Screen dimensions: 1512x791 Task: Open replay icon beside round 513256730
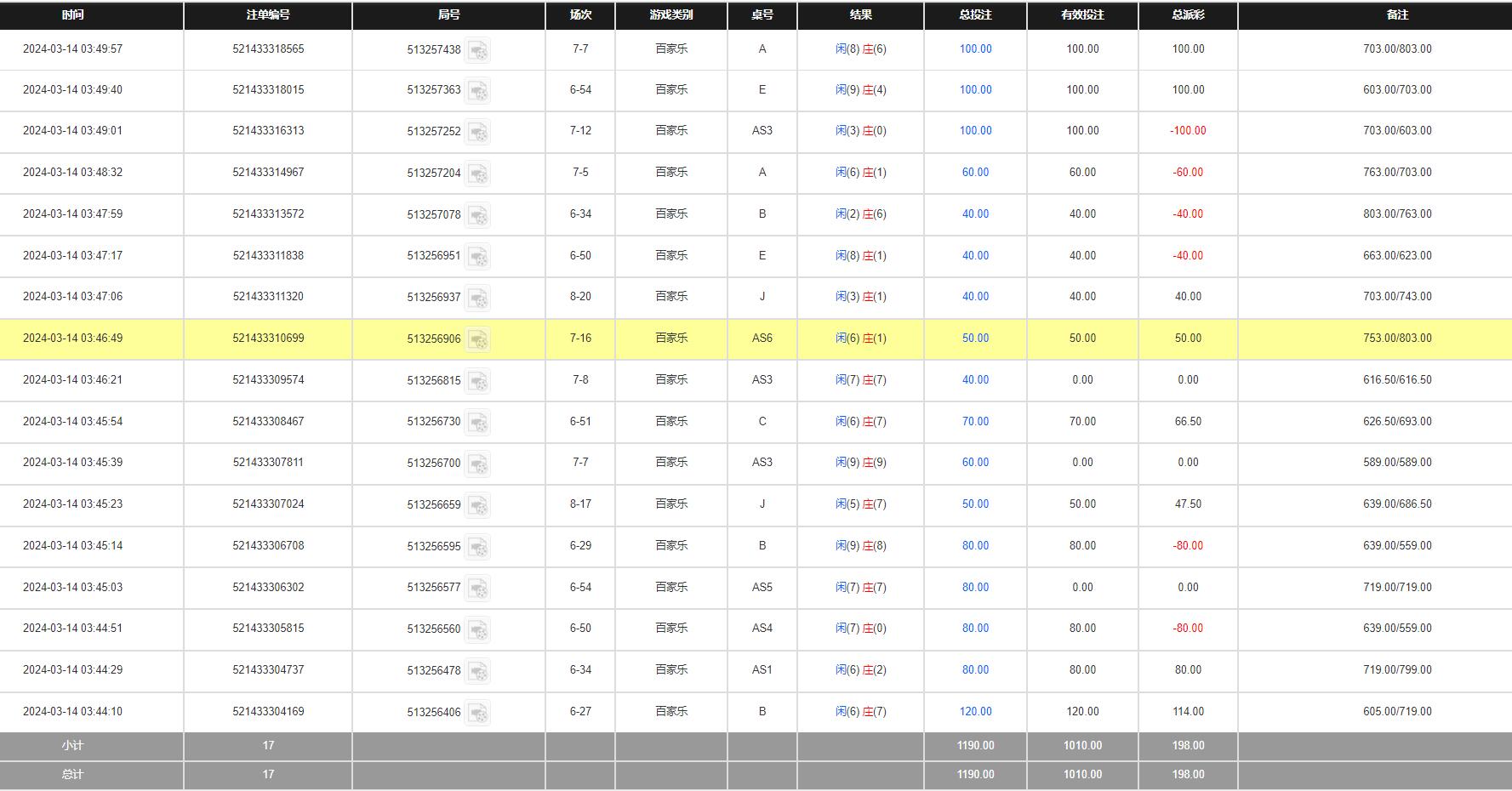point(477,423)
